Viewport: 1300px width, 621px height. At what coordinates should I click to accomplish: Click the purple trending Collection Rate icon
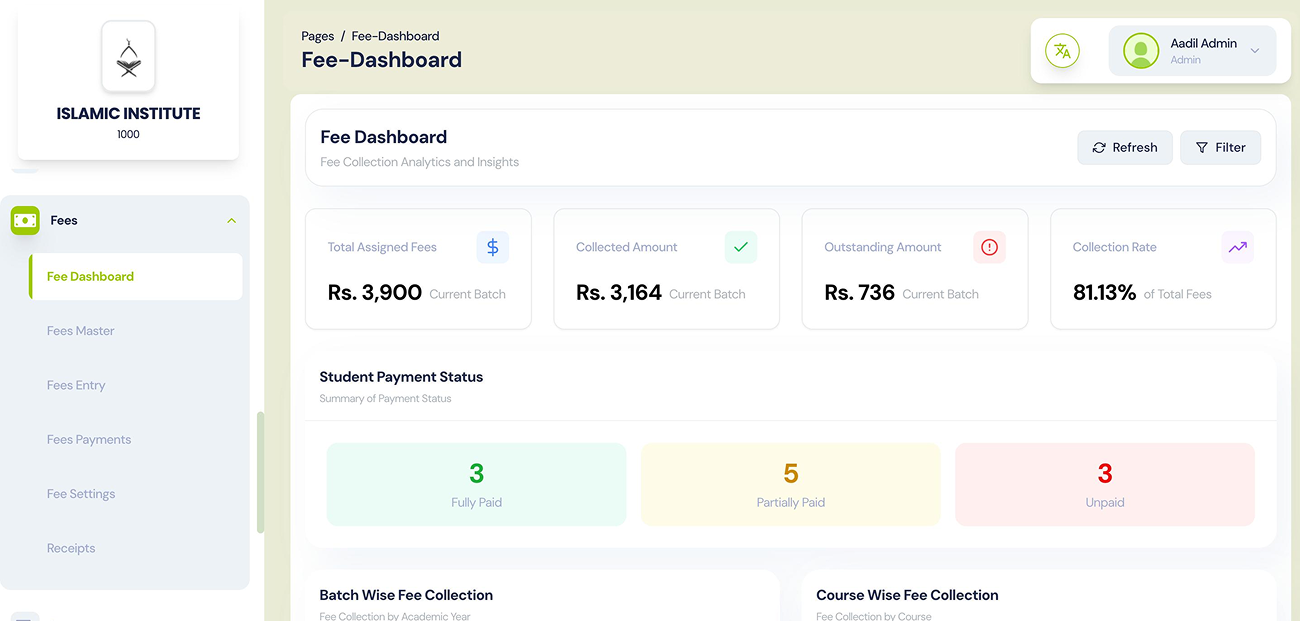point(1237,247)
